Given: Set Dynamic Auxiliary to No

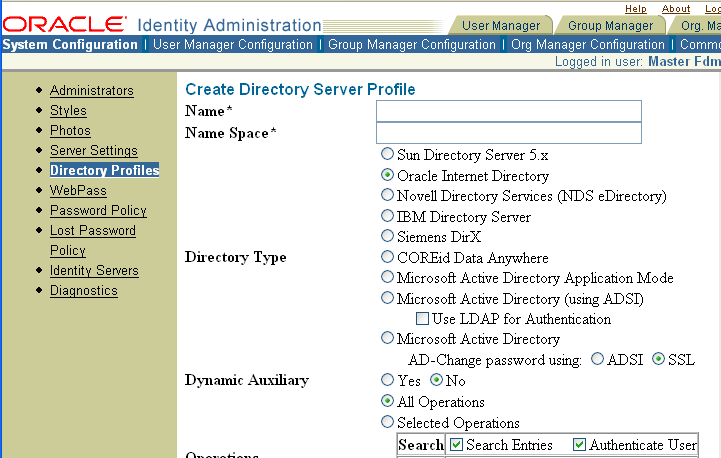Looking at the screenshot, I should [x=436, y=380].
